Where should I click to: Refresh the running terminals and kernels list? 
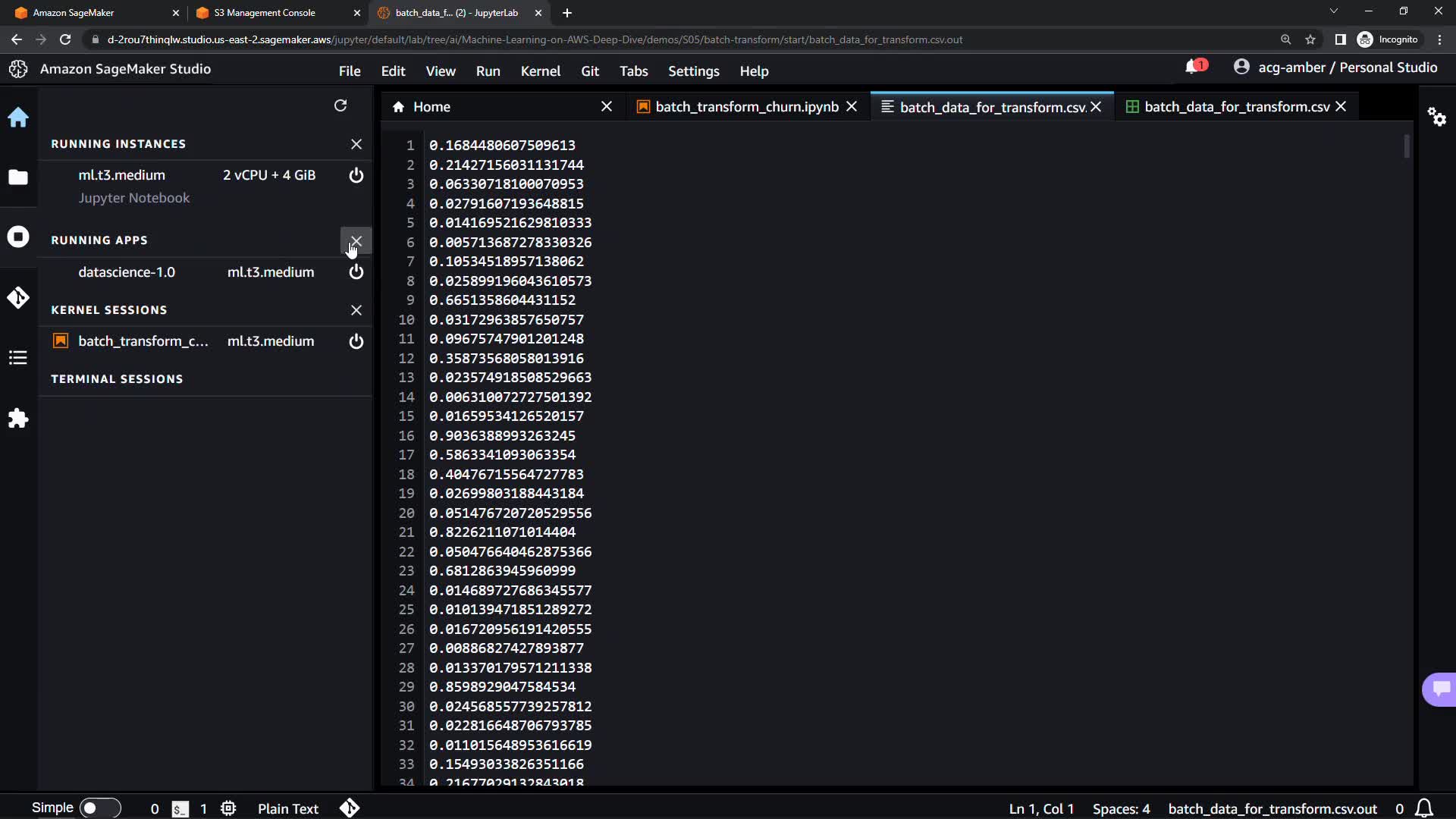[x=340, y=105]
